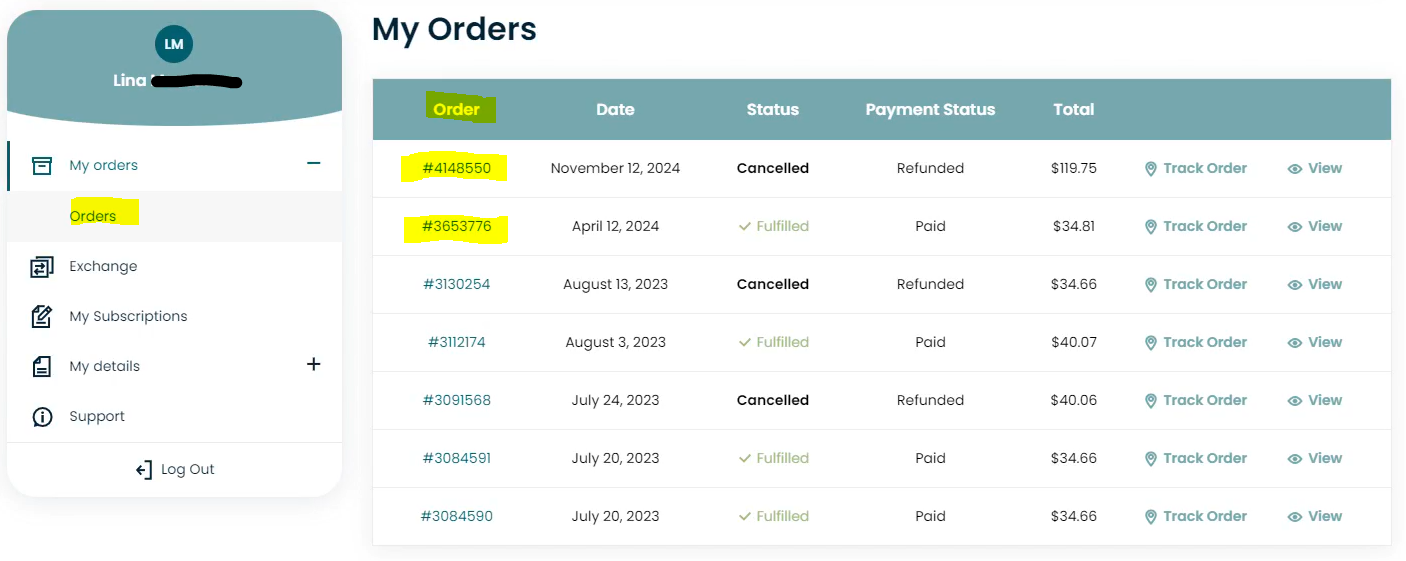Click the Exchange arrows icon
The image size is (1406, 561).
coord(42,266)
